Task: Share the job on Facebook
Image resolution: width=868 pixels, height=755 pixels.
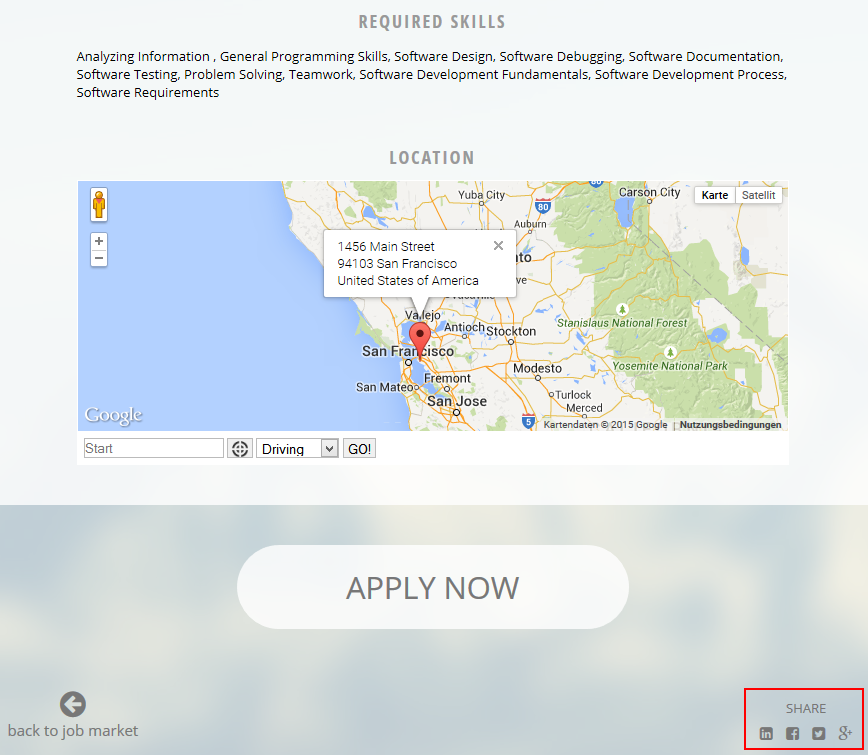Action: (792, 734)
